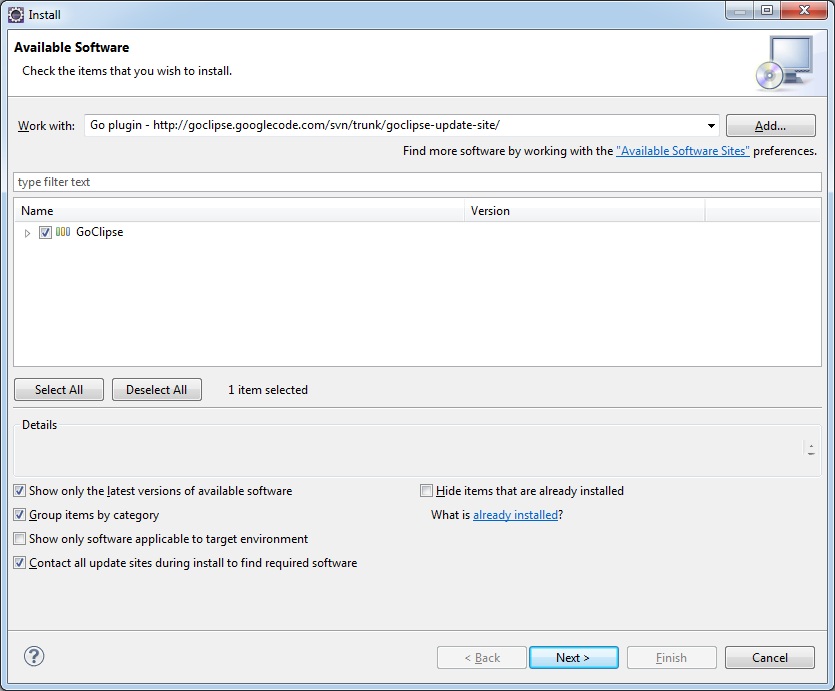Click the Add... button
835x691 pixels.
tap(771, 126)
